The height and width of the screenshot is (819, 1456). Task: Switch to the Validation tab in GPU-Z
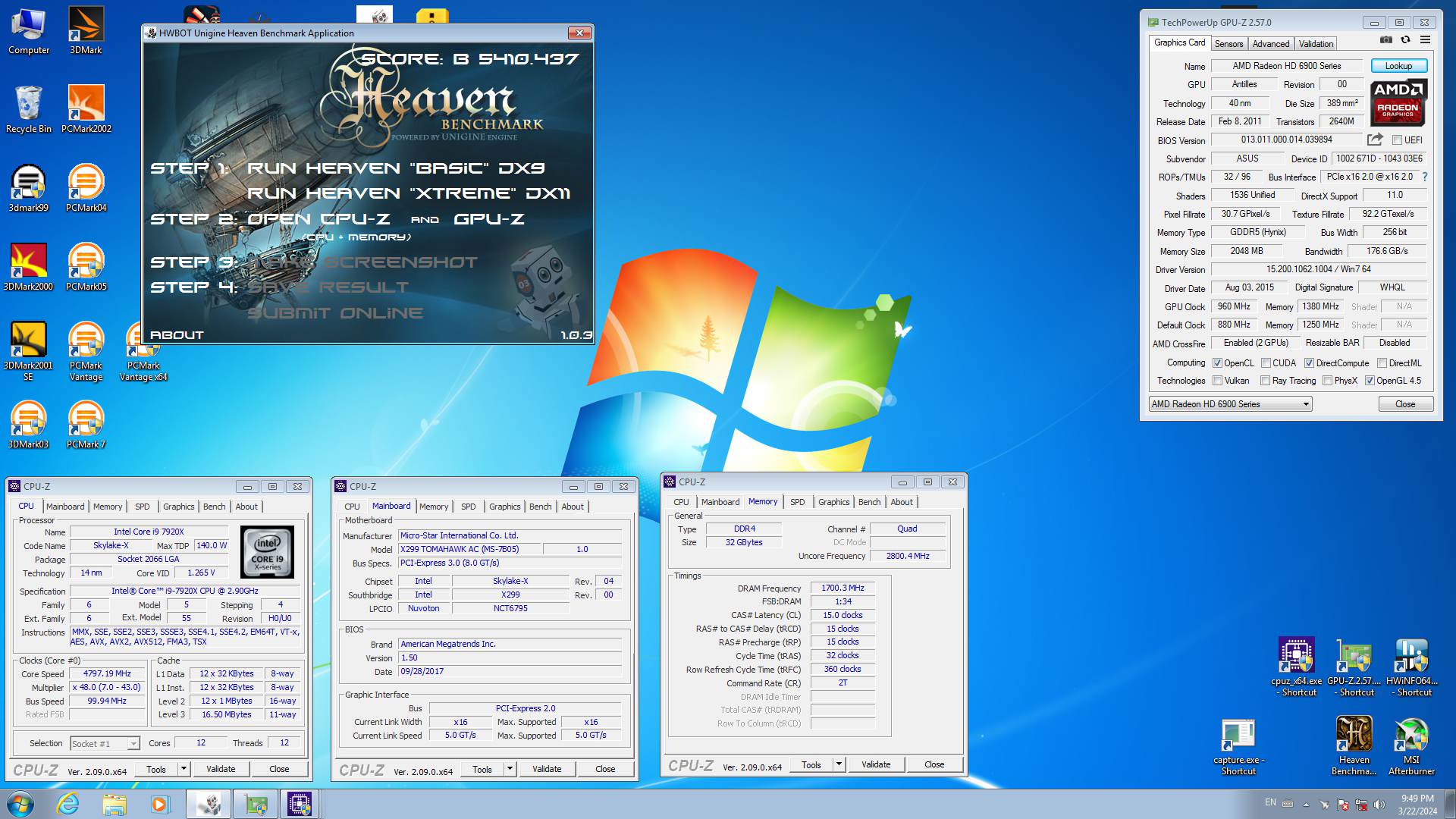[1316, 44]
